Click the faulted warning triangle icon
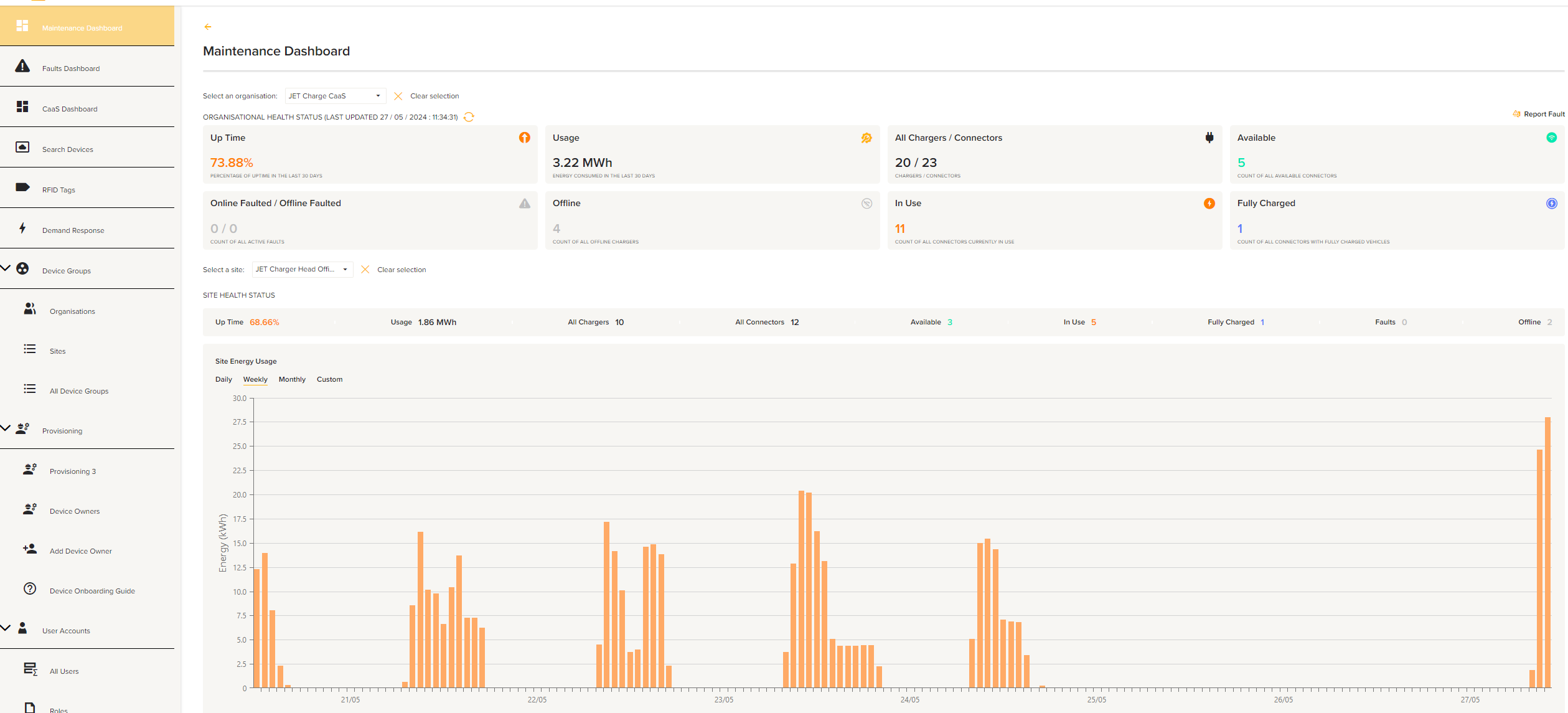1568x713 pixels. pyautogui.click(x=525, y=204)
